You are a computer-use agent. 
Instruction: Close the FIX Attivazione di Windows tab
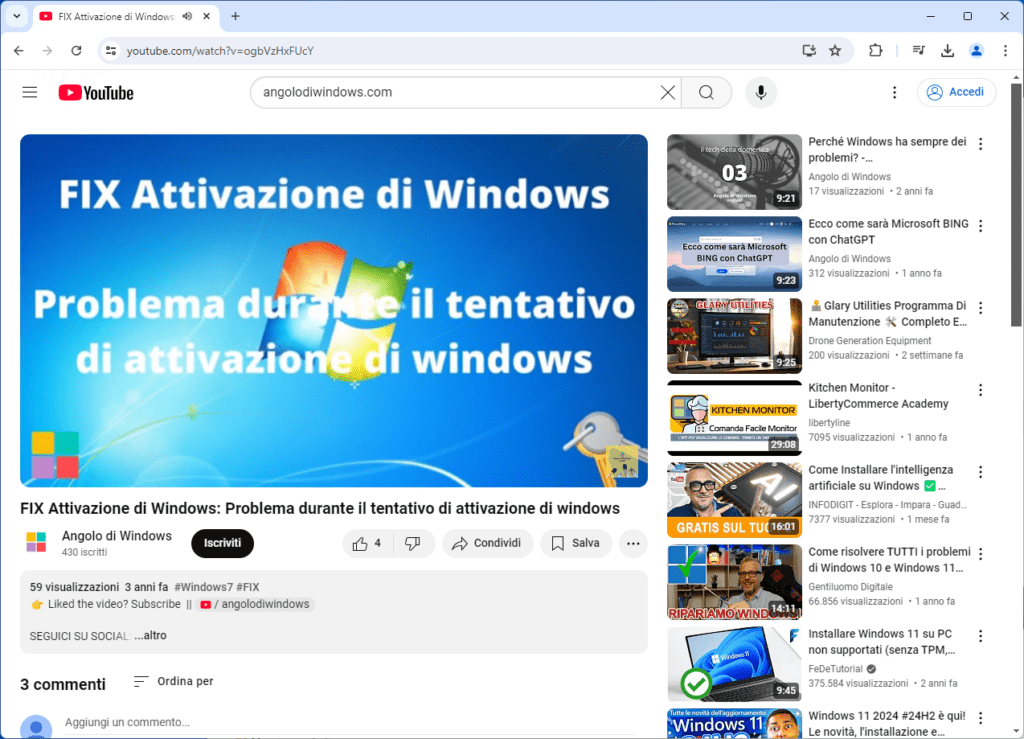tap(206, 16)
